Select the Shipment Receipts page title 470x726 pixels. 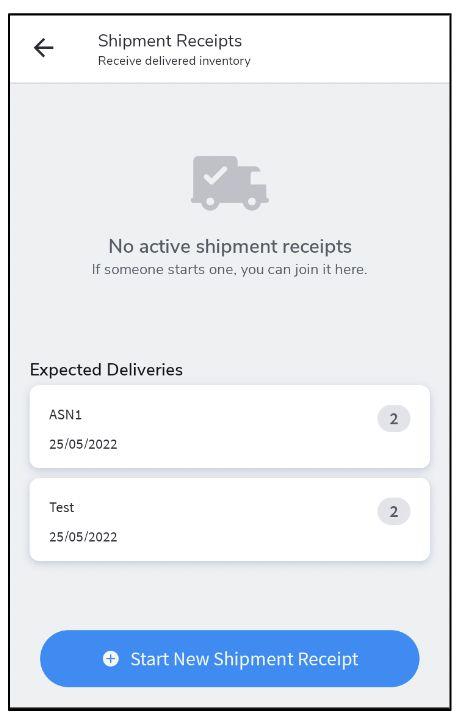coord(169,41)
